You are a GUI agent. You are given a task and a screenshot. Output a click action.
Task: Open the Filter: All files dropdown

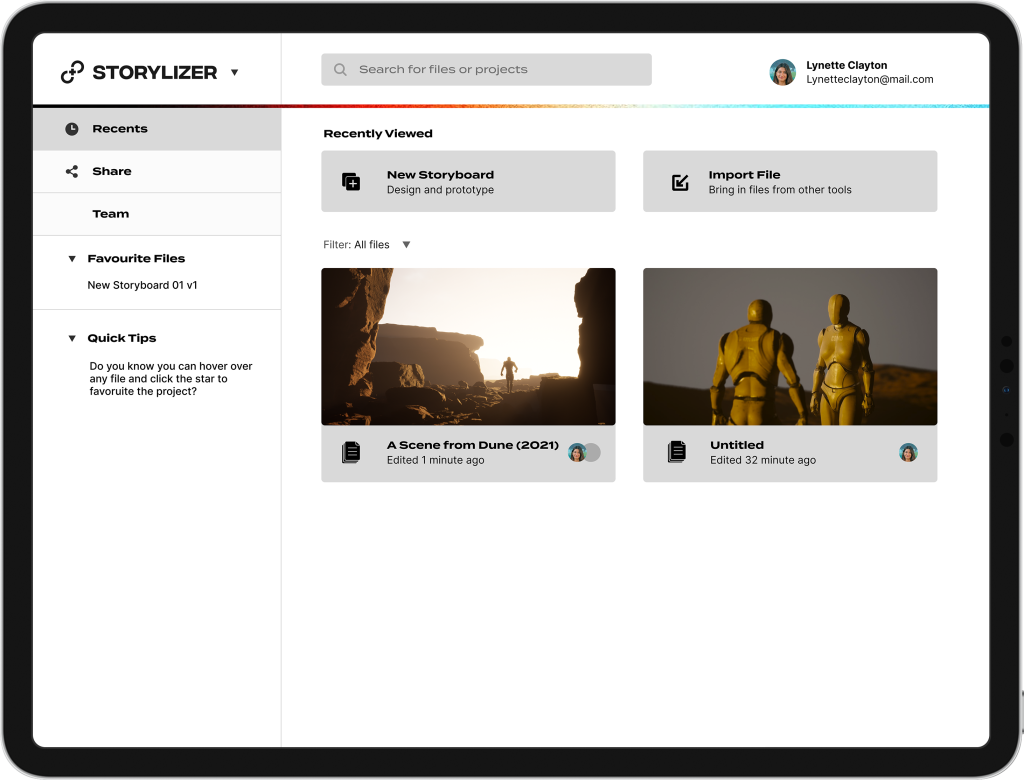[x=366, y=244]
